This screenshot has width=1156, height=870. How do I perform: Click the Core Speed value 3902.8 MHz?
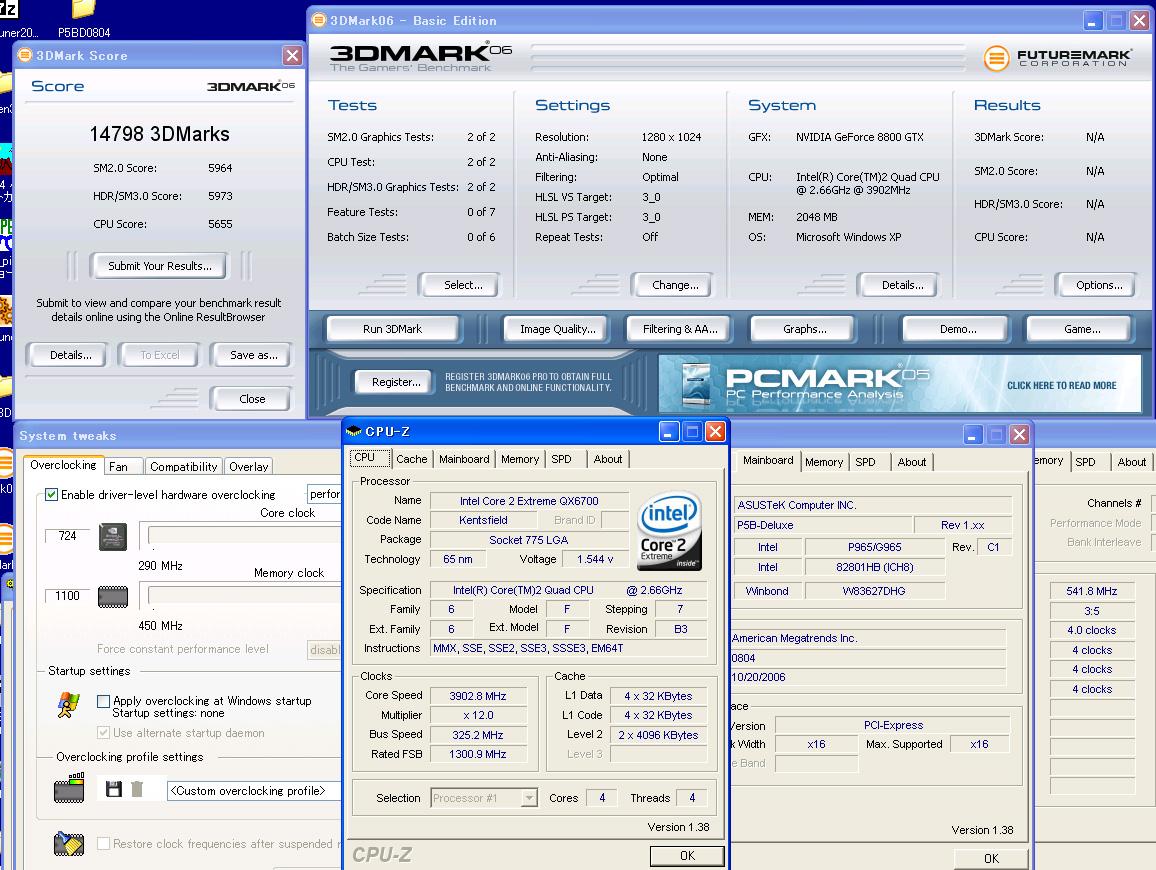478,696
